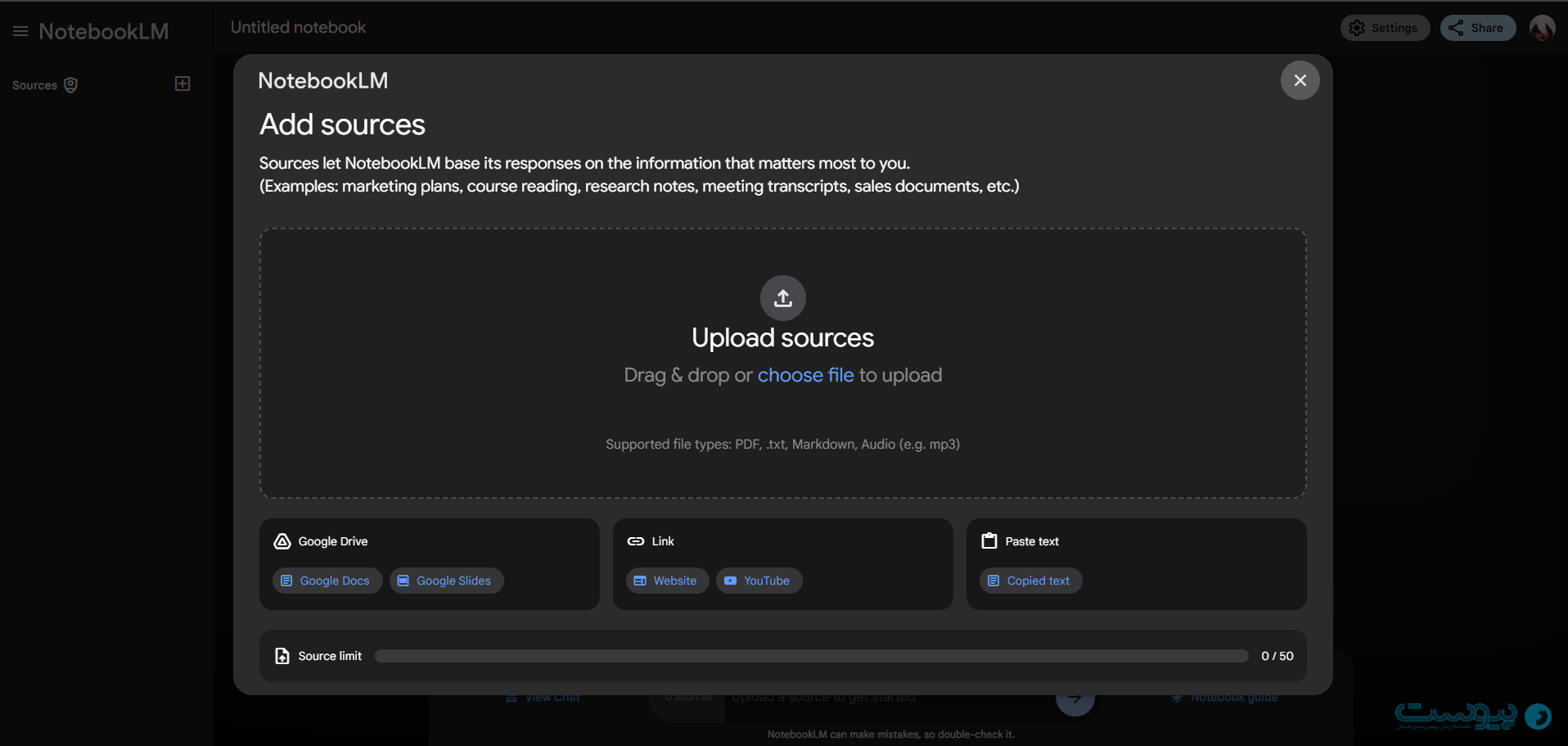
Task: Click the 'Source limit' label
Action: click(x=330, y=656)
